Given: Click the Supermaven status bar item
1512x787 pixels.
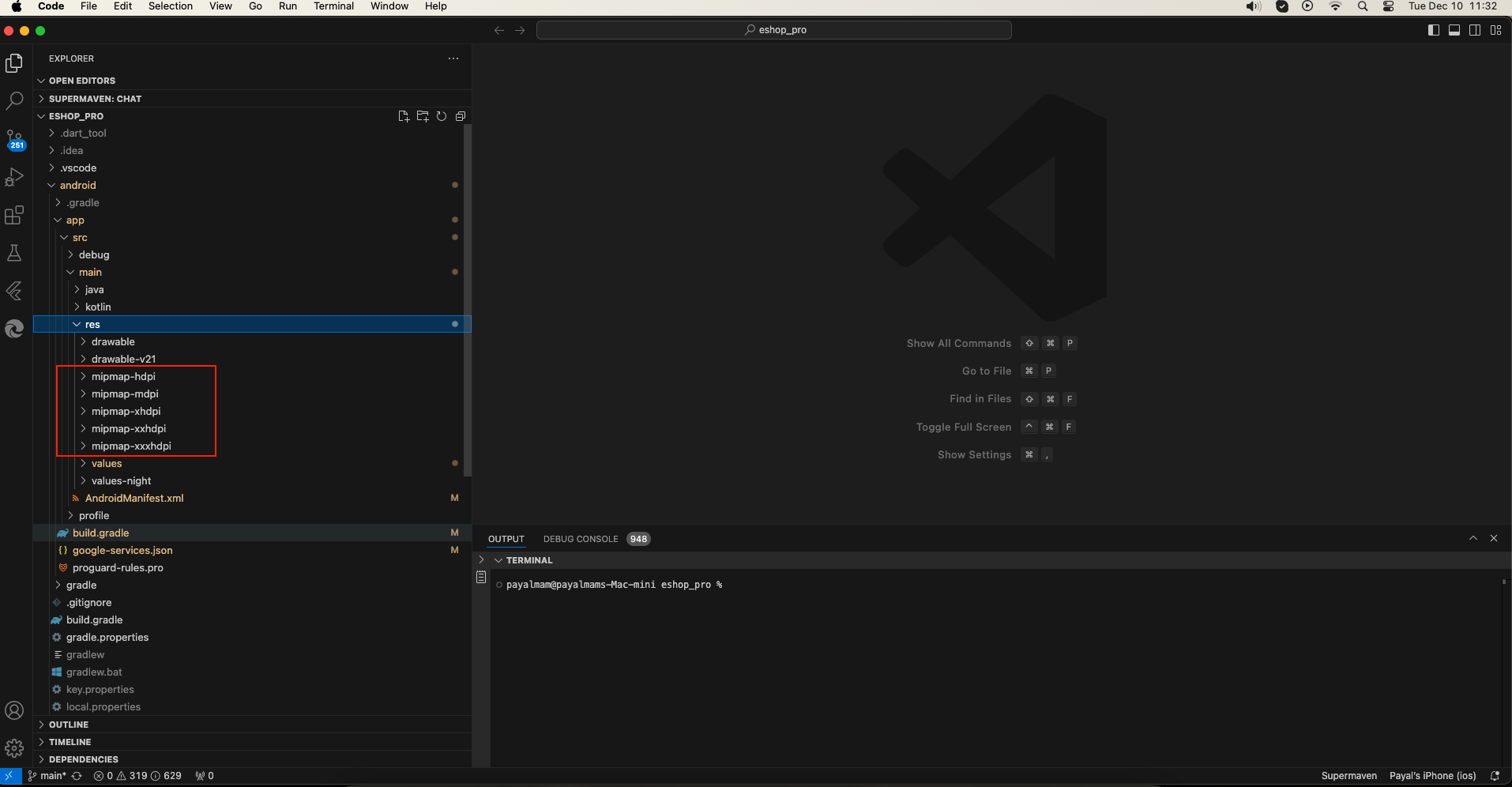Looking at the screenshot, I should tap(1348, 776).
